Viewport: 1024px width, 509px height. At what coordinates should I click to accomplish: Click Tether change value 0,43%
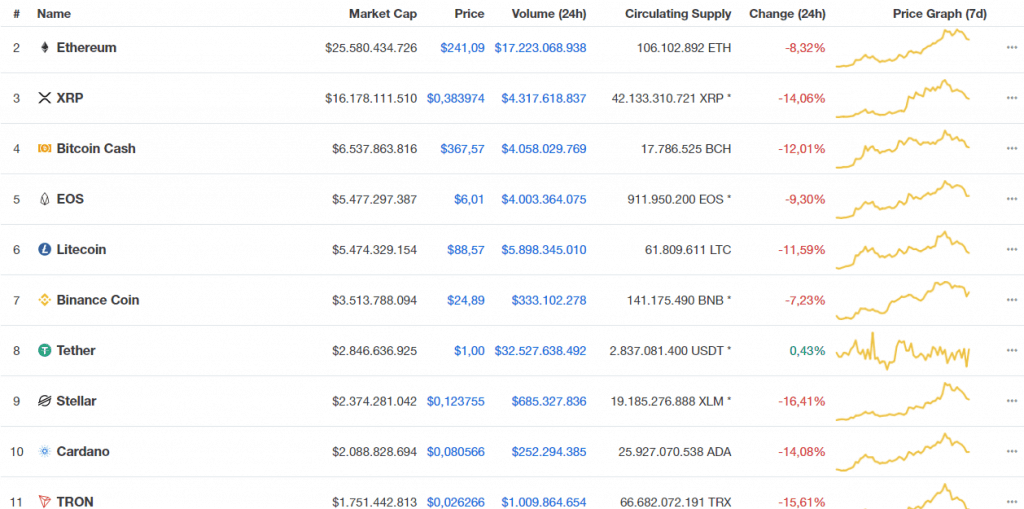[807, 351]
